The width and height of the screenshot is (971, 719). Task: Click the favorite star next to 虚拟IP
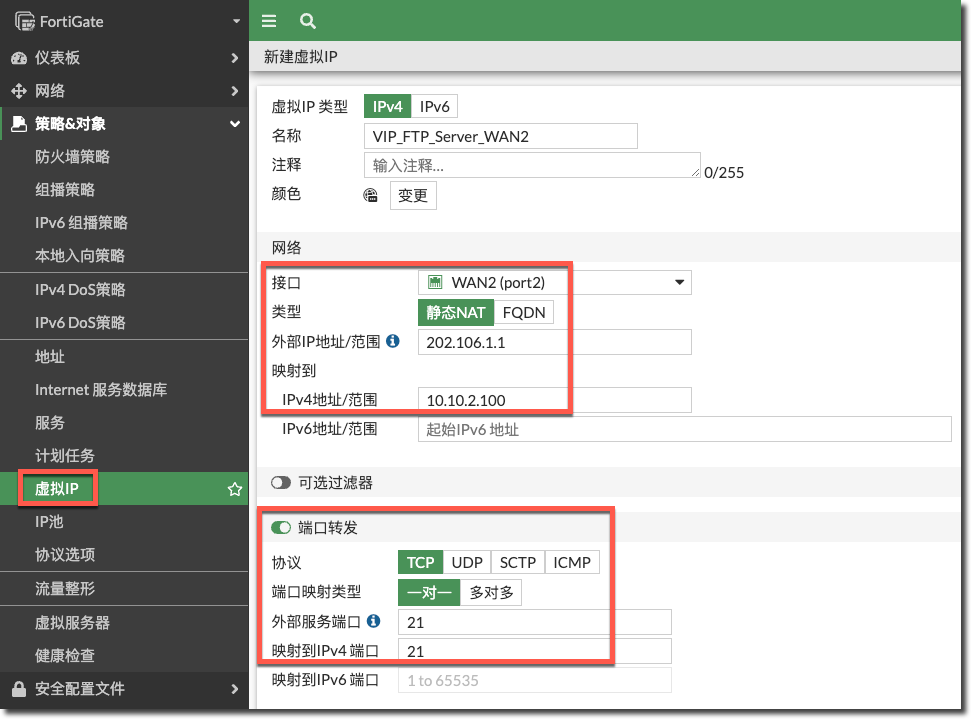tap(235, 489)
